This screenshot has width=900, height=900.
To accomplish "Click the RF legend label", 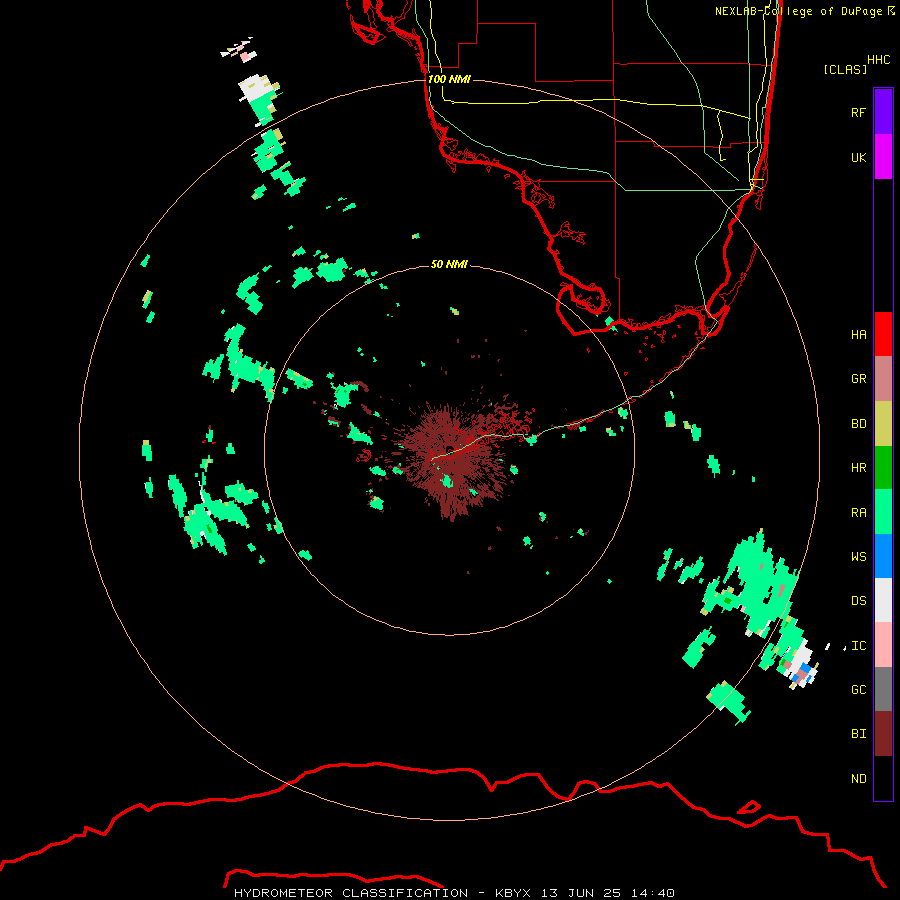I will pyautogui.click(x=858, y=112).
